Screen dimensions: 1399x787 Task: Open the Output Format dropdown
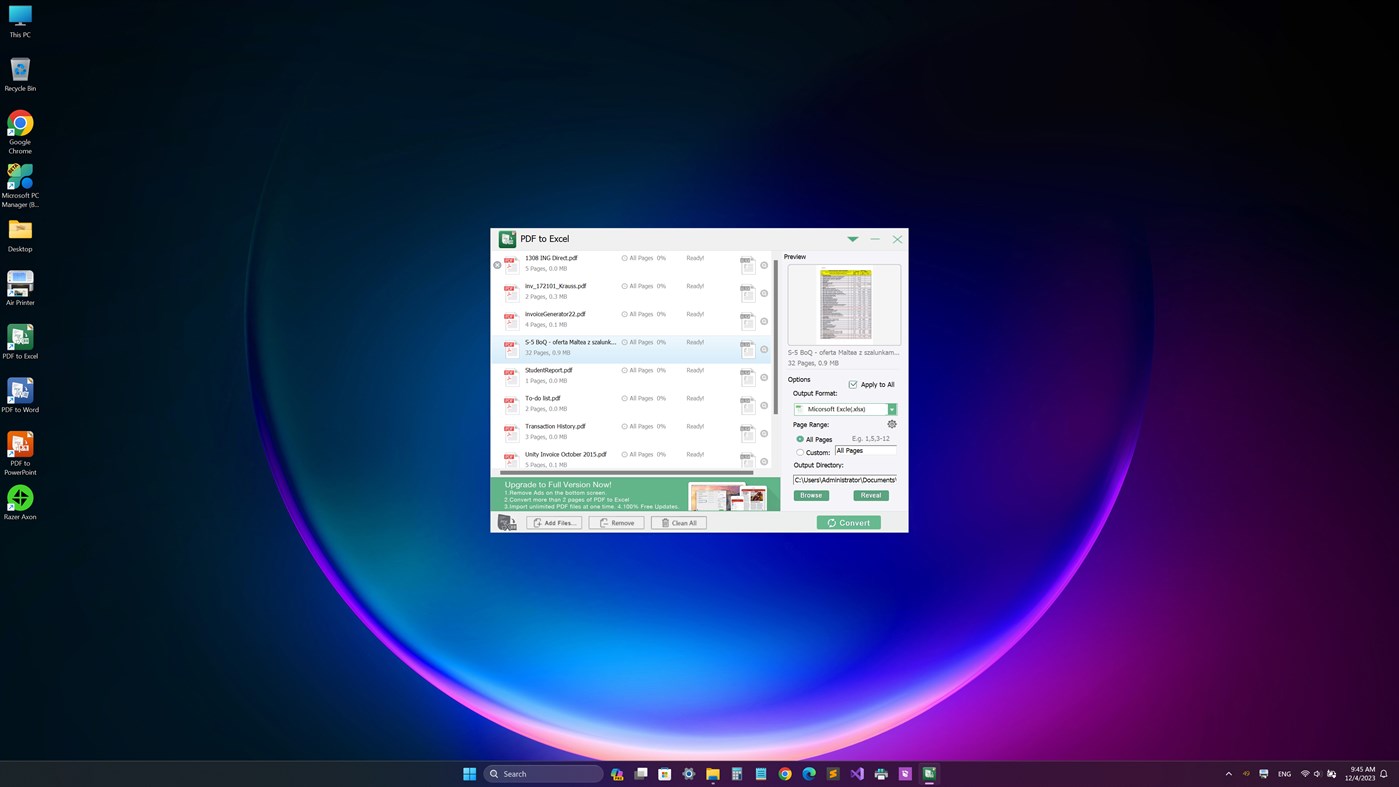click(x=890, y=408)
